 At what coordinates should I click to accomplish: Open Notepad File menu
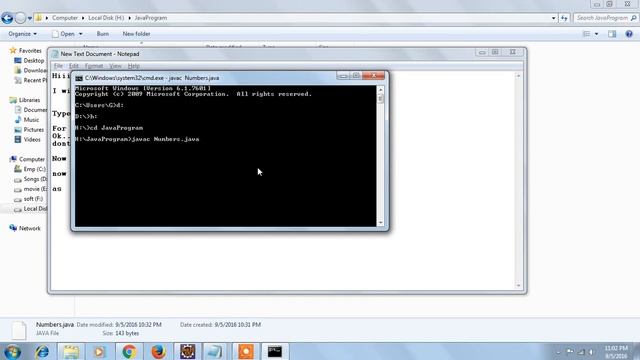click(x=58, y=66)
